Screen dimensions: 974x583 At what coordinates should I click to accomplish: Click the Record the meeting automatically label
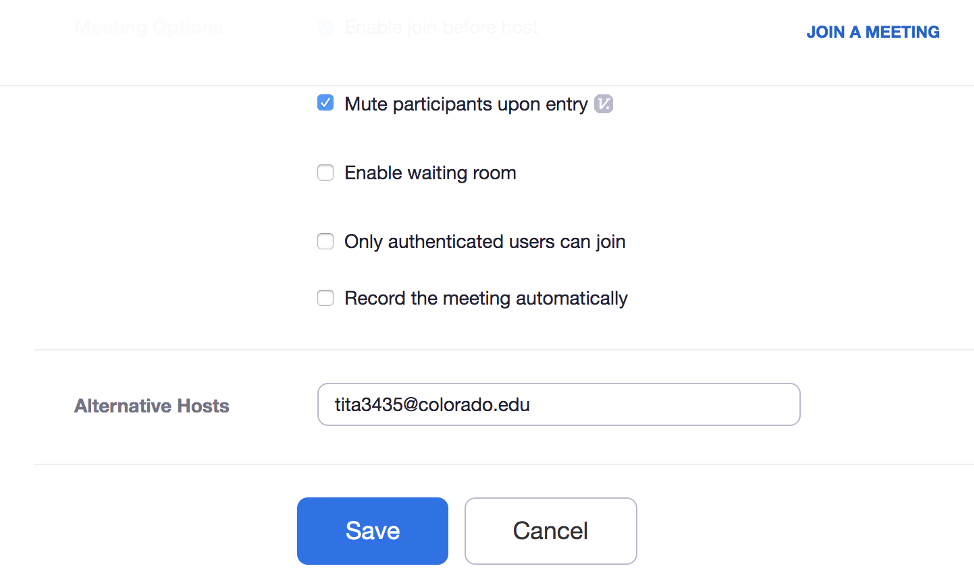tap(486, 299)
